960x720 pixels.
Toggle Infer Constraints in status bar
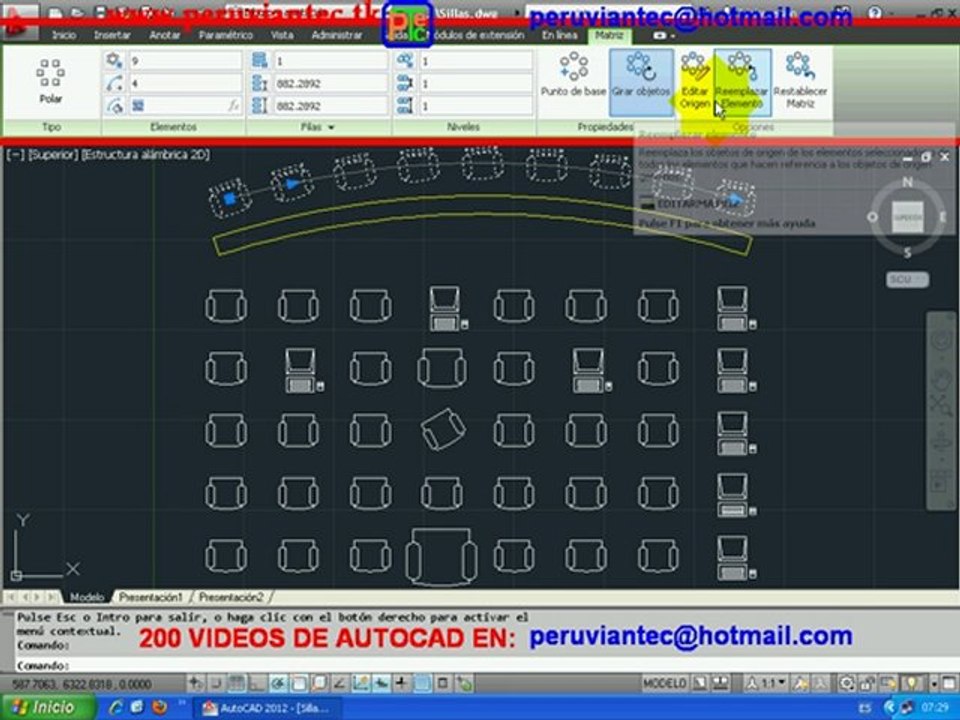[x=195, y=683]
